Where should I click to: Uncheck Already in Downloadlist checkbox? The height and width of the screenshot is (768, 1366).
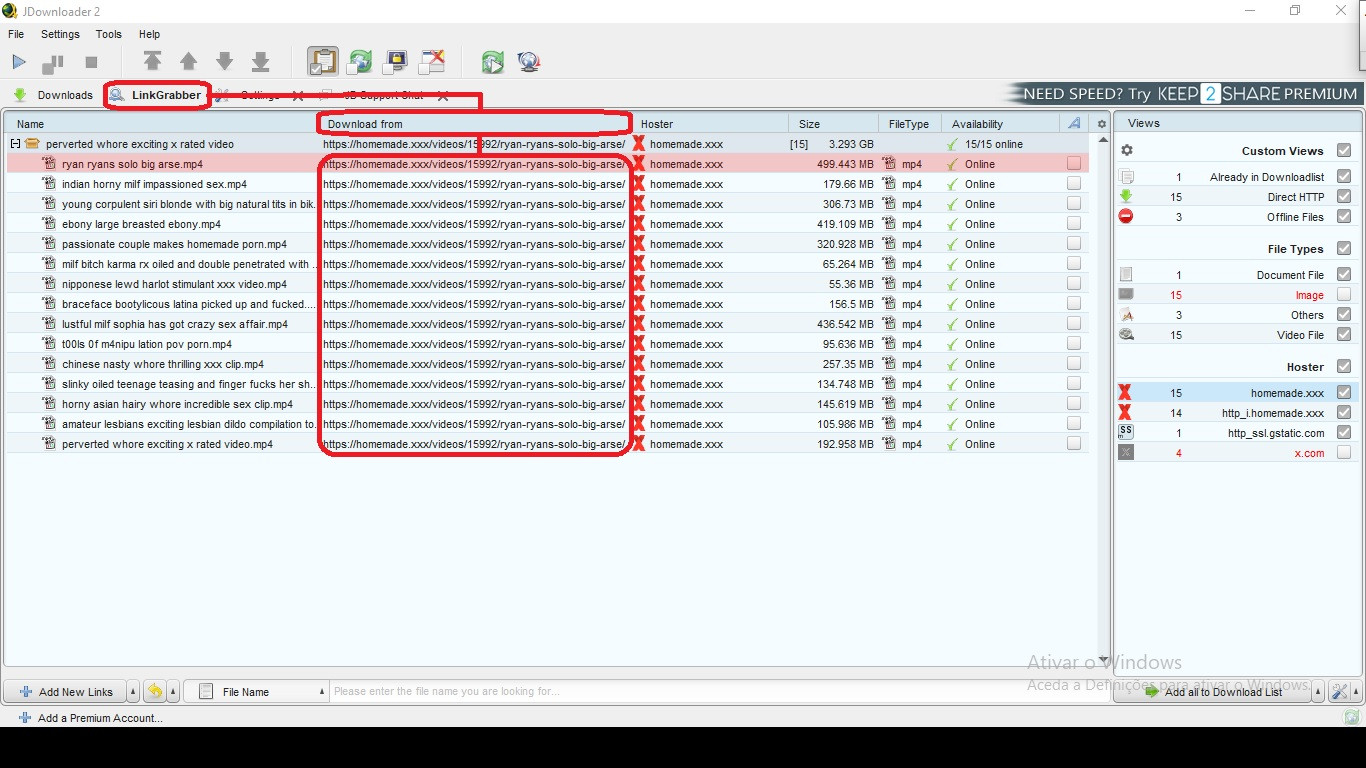tap(1344, 176)
